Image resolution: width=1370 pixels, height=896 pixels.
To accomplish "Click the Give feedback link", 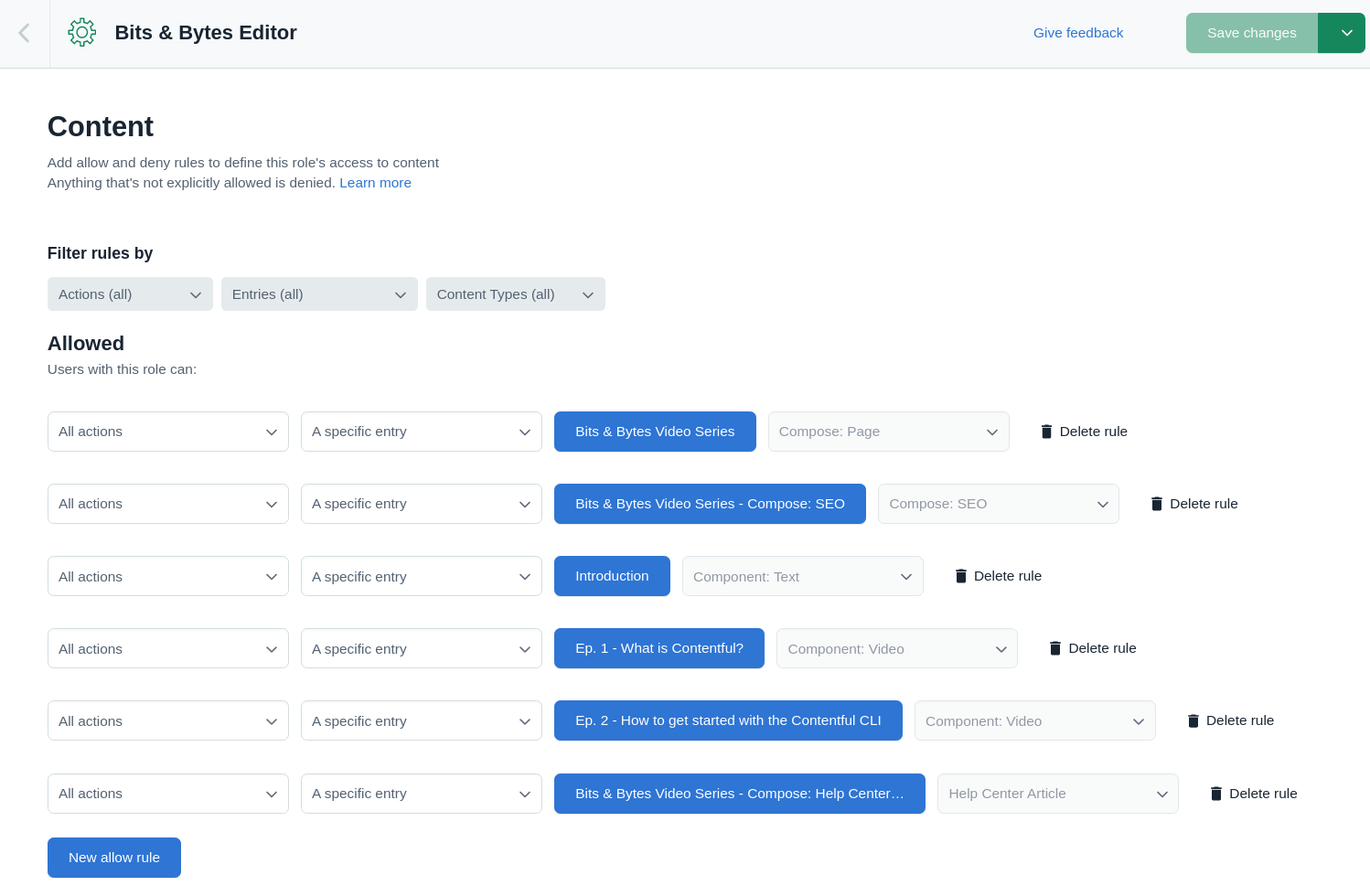I will pos(1077,32).
